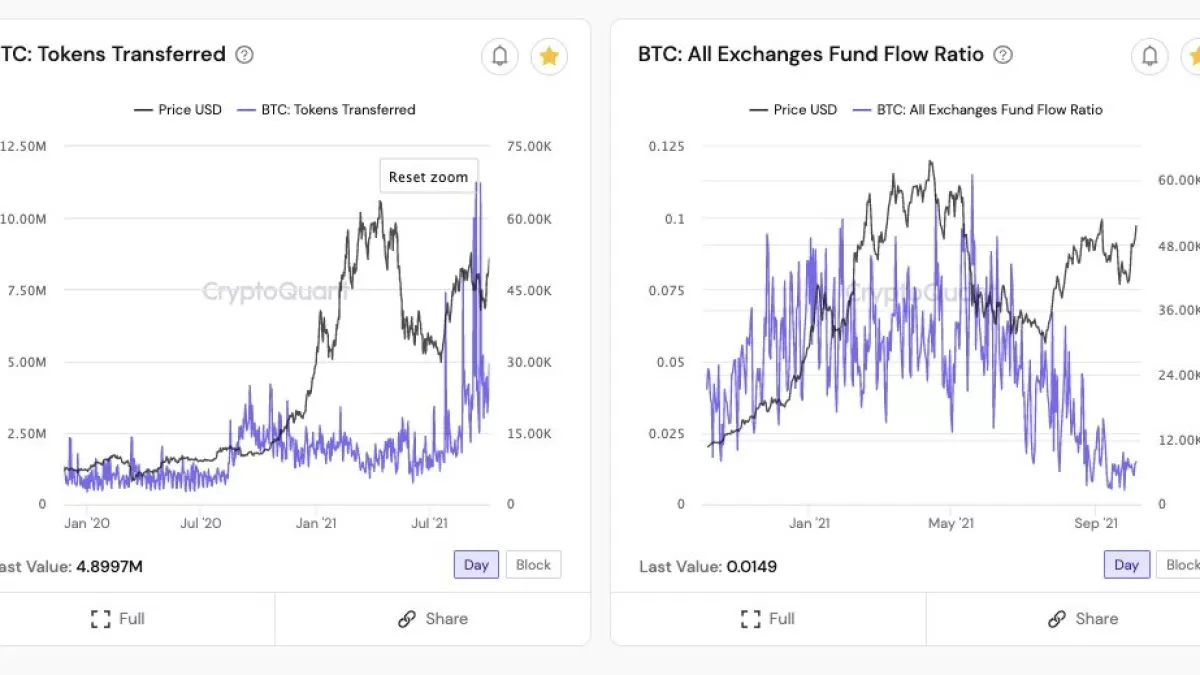Click the BTC: All Exchanges Fund Flow Ratio title
The height and width of the screenshot is (675, 1200).
811,54
